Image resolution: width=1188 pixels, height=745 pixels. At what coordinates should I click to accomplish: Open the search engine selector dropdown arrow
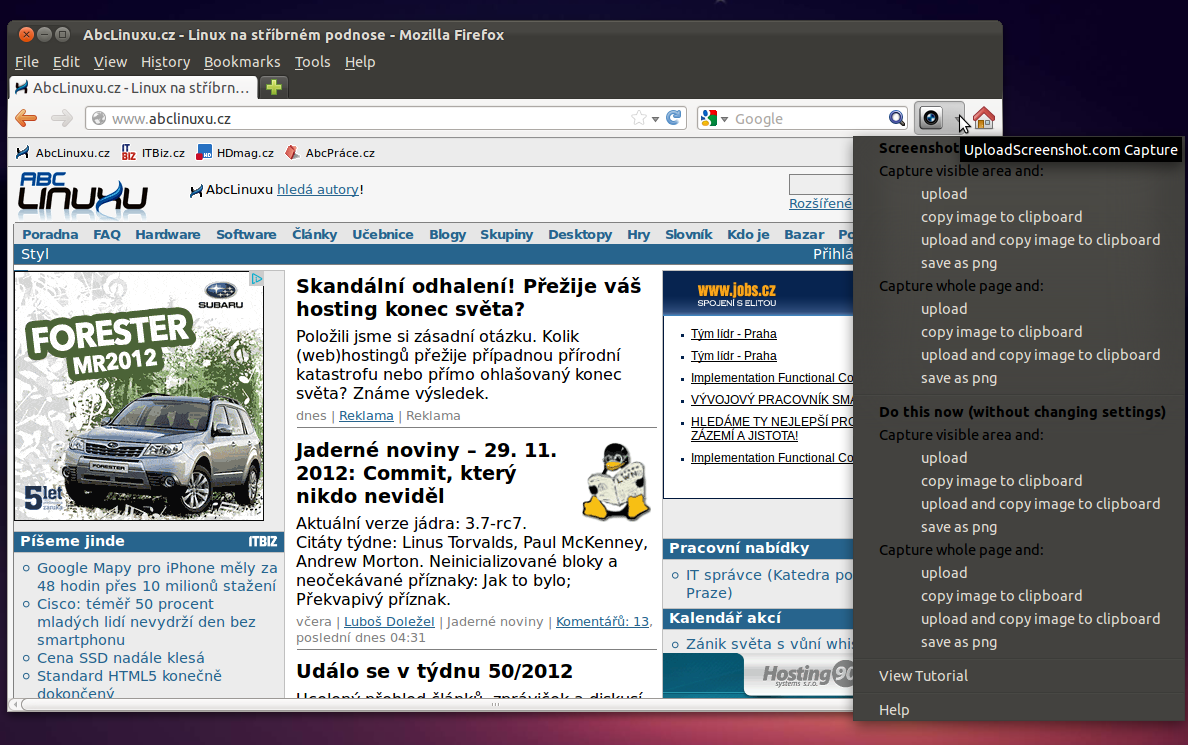point(724,119)
